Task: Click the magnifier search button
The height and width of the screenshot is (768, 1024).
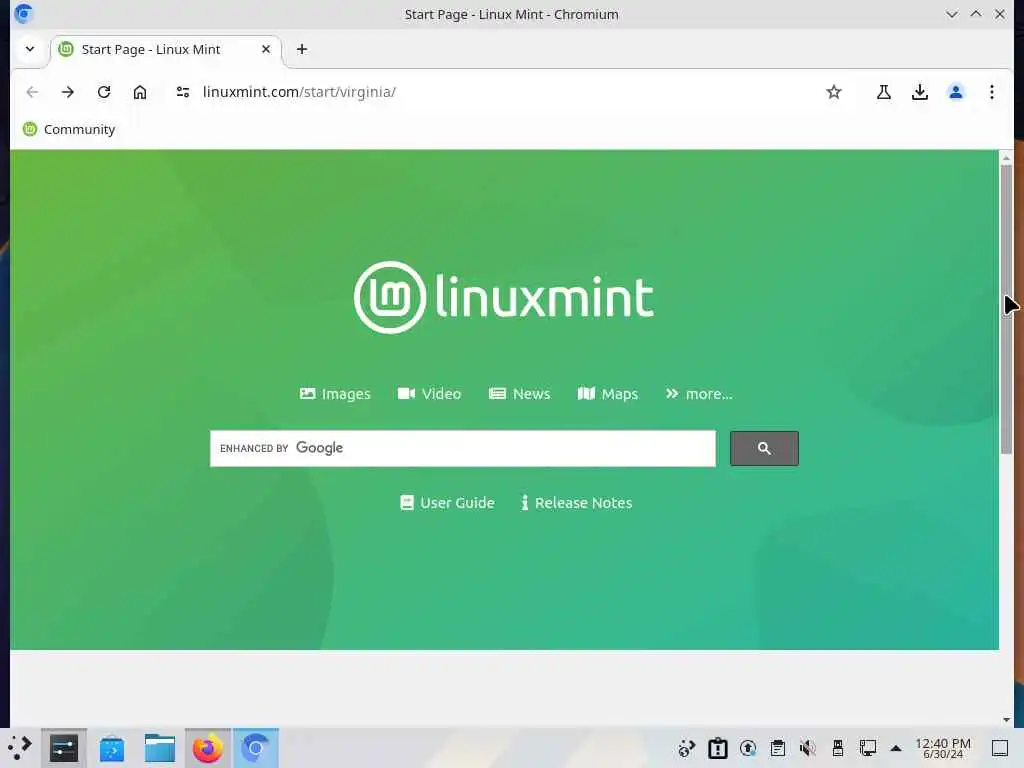Action: point(764,448)
